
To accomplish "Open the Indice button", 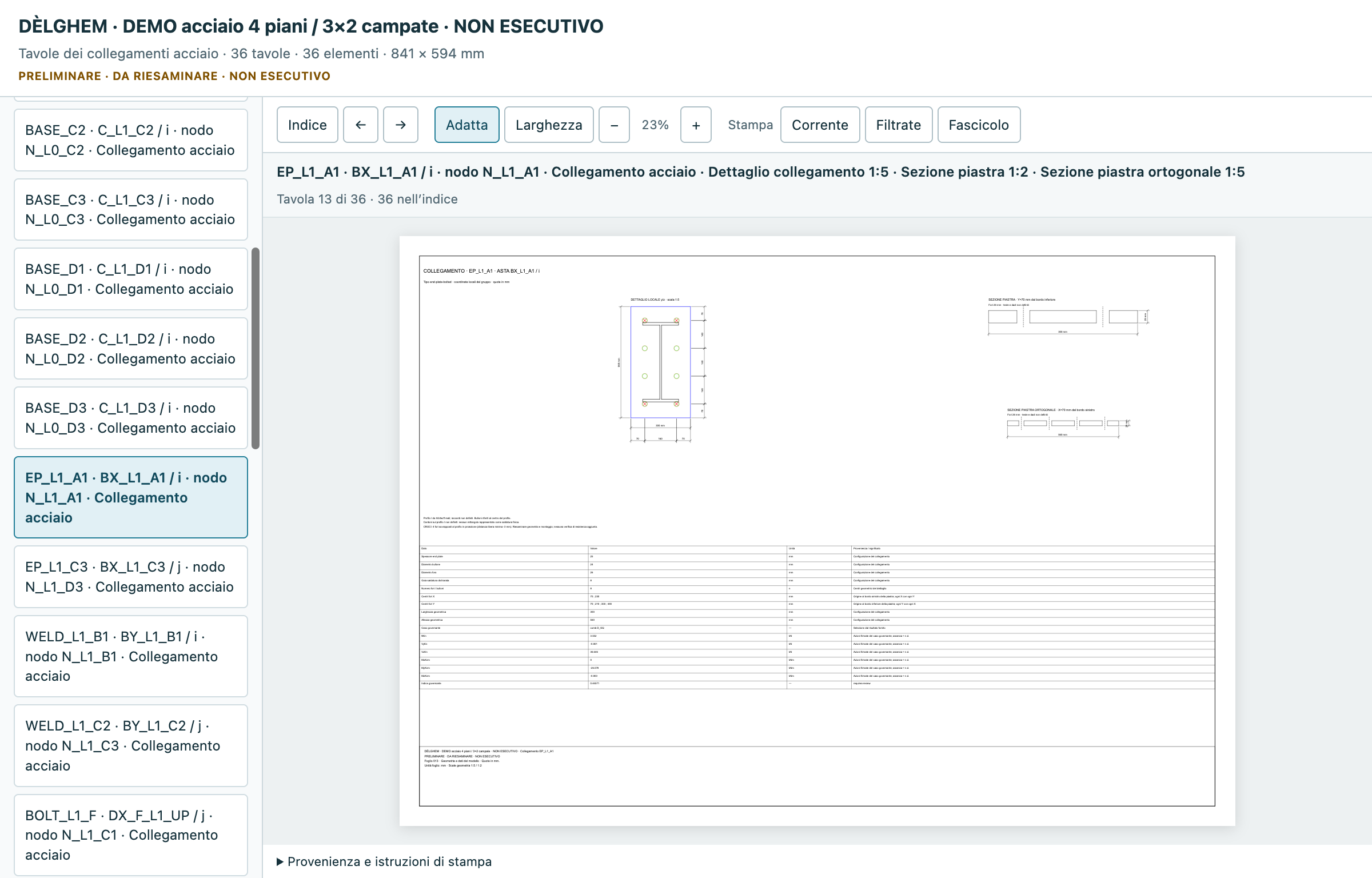I will point(308,125).
